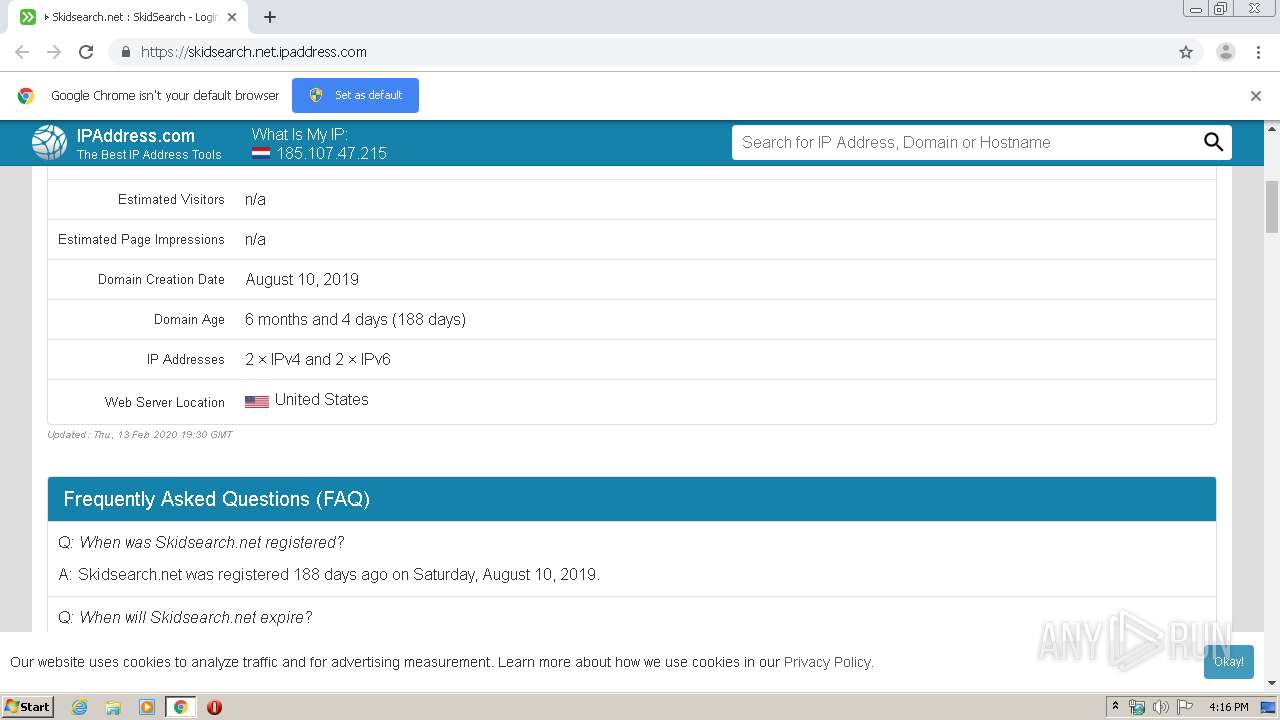Screen dimensions: 1280x720
Task: Click the 4:16 PM system clock
Action: coord(1228,707)
